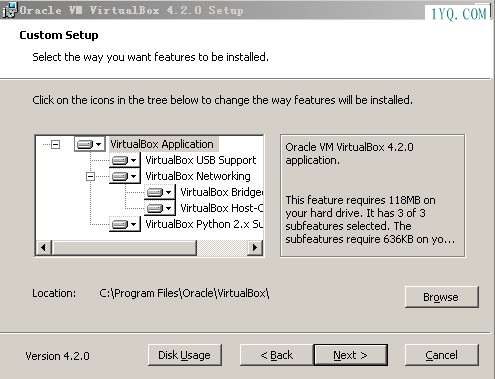
Task: Click the install location path text
Action: [184, 293]
